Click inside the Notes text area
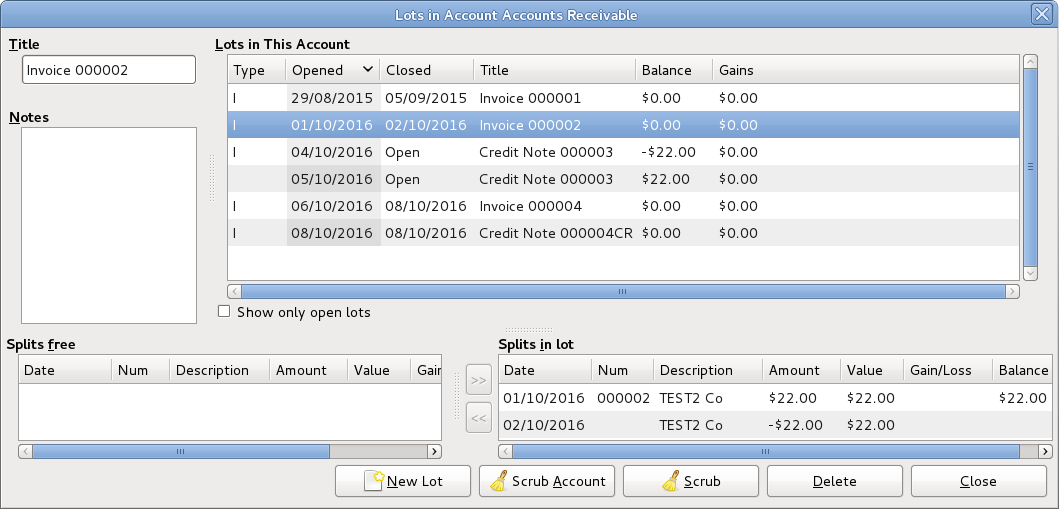The image size is (1059, 509). [x=109, y=225]
